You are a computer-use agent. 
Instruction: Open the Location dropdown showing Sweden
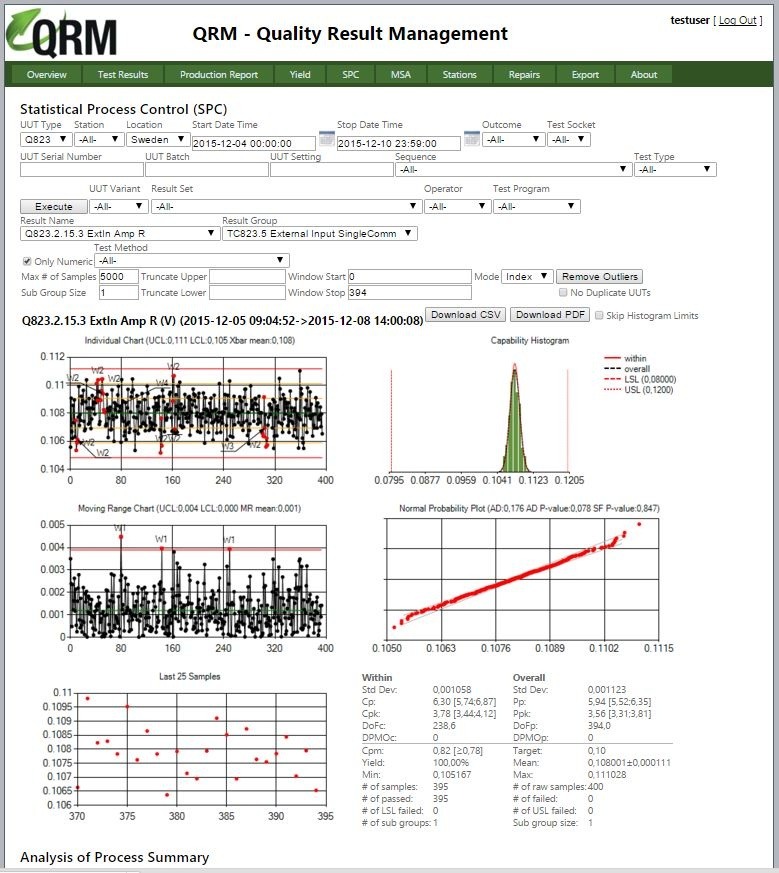[x=158, y=139]
